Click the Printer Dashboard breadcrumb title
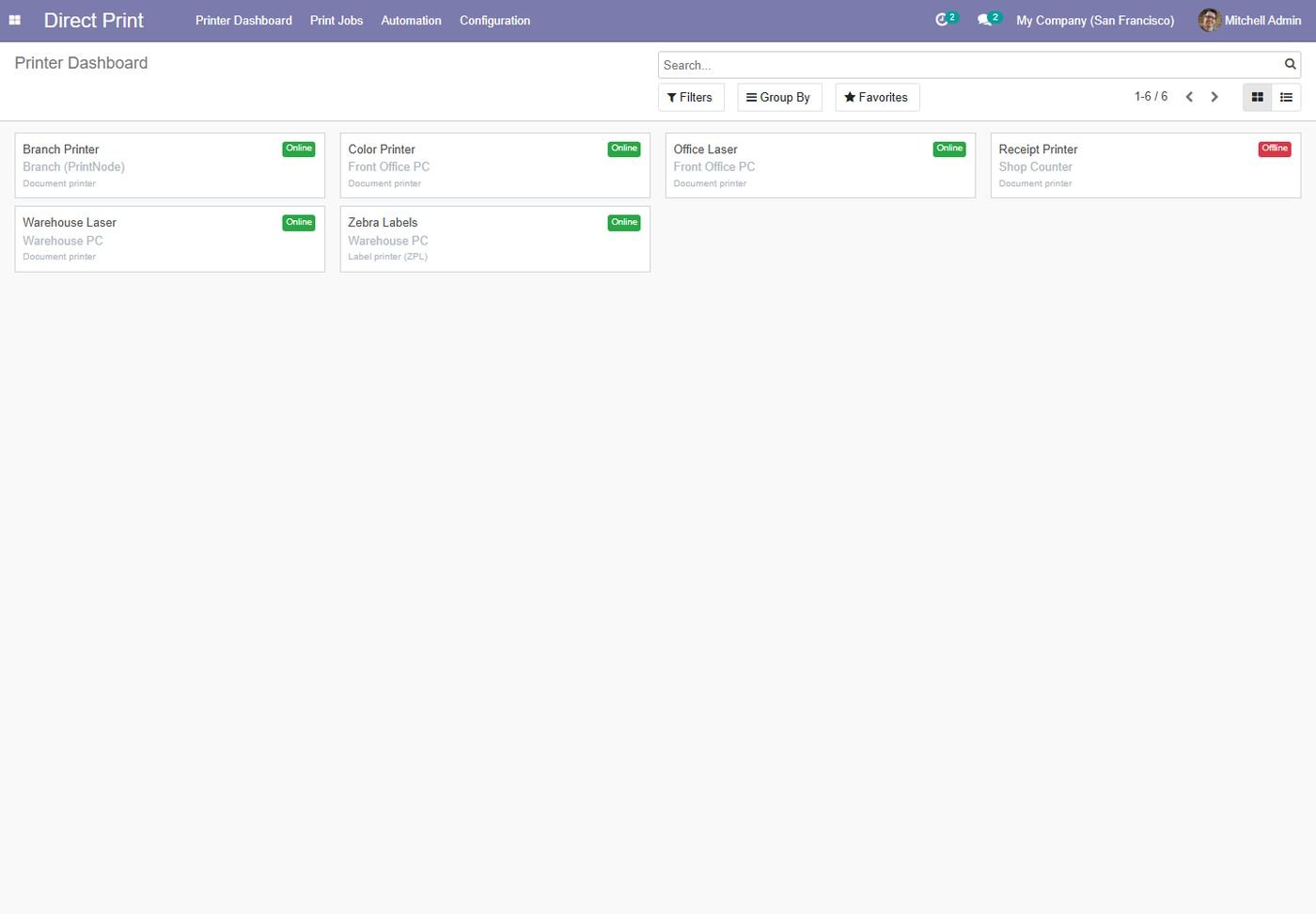 (x=81, y=63)
